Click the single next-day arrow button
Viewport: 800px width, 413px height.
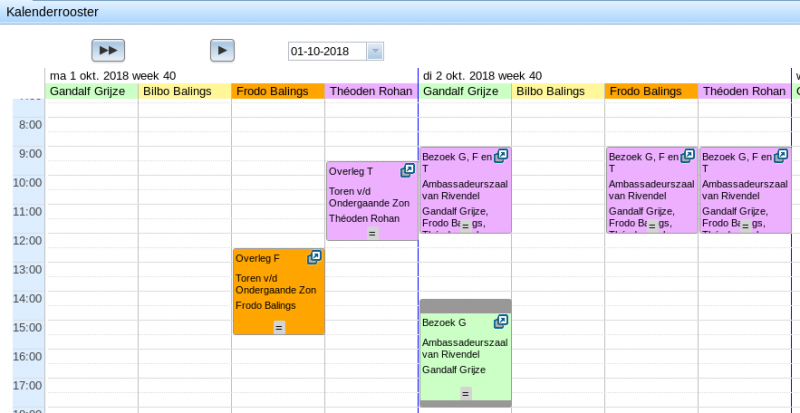[222, 51]
